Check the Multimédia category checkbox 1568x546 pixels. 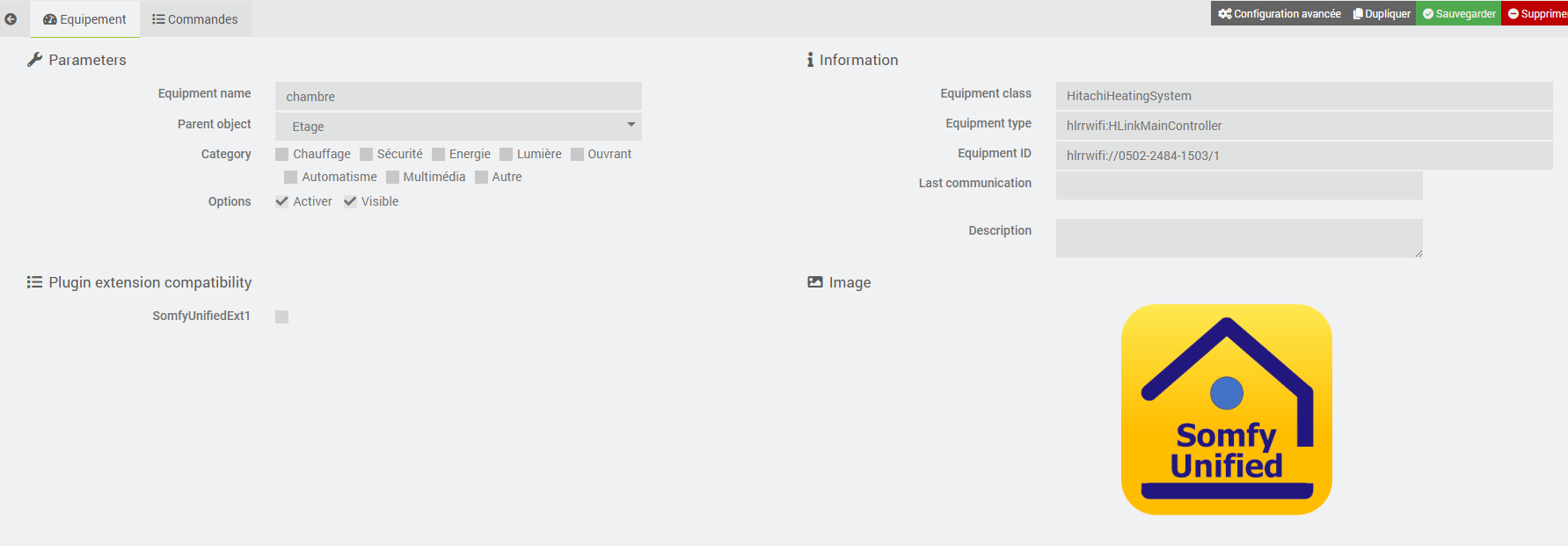click(393, 178)
